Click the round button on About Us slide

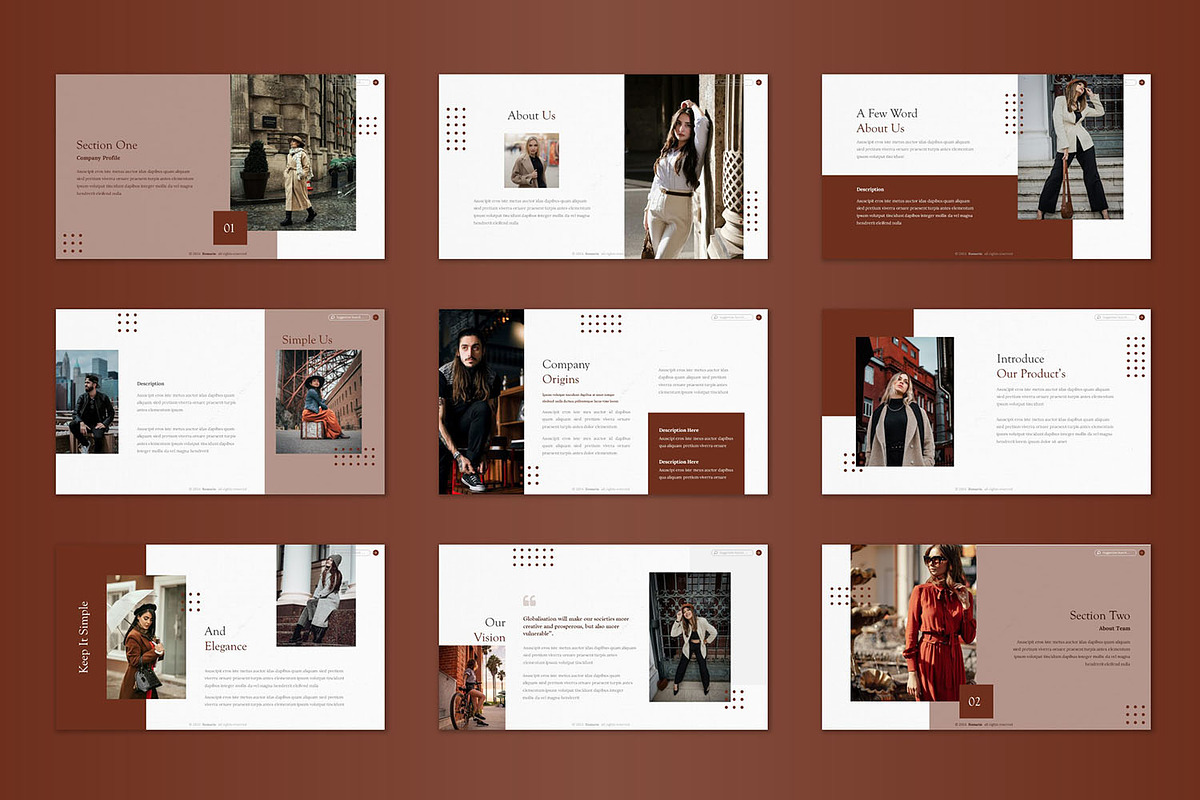(x=759, y=82)
